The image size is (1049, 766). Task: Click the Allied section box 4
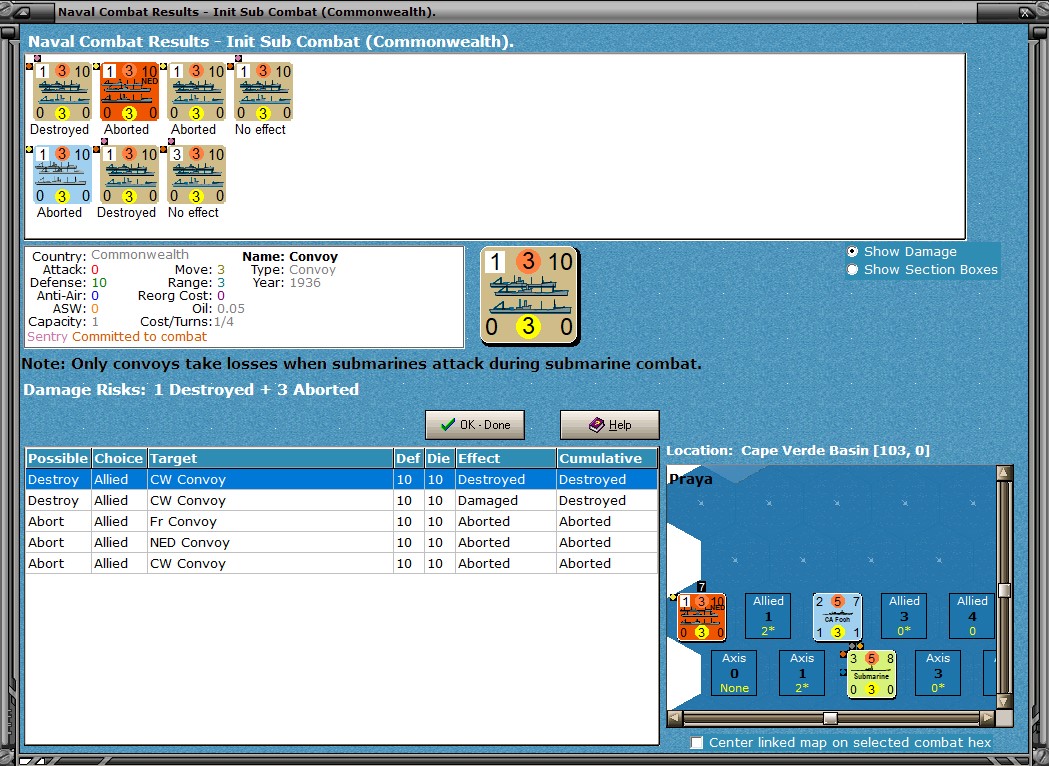(x=971, y=616)
